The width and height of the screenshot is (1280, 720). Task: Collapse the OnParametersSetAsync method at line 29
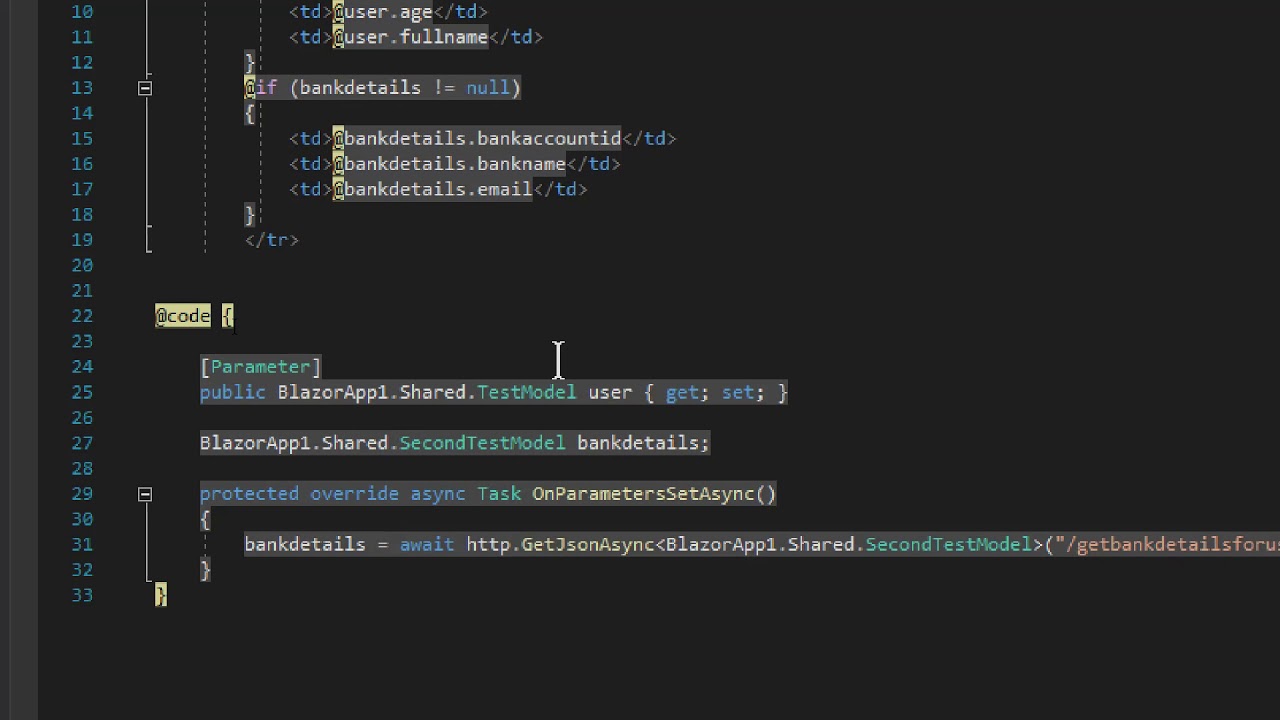[145, 494]
